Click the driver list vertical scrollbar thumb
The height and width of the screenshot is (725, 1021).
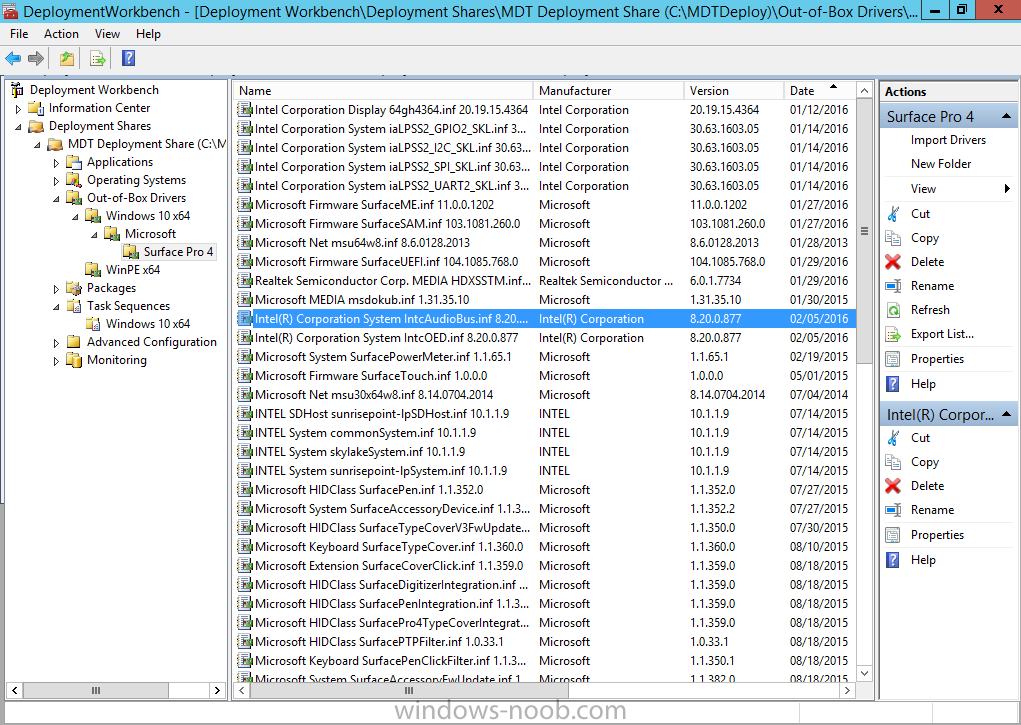coord(864,231)
